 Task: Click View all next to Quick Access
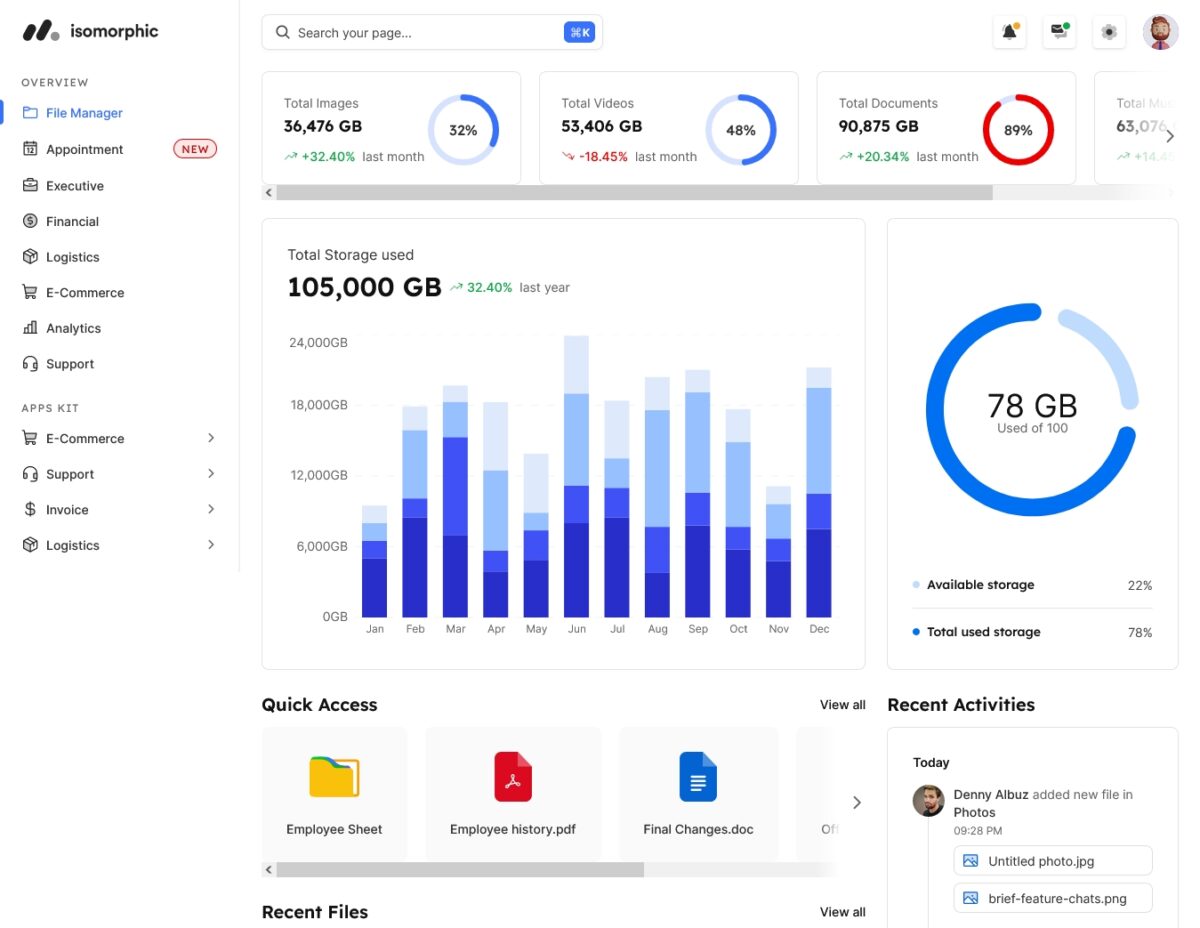click(x=842, y=705)
